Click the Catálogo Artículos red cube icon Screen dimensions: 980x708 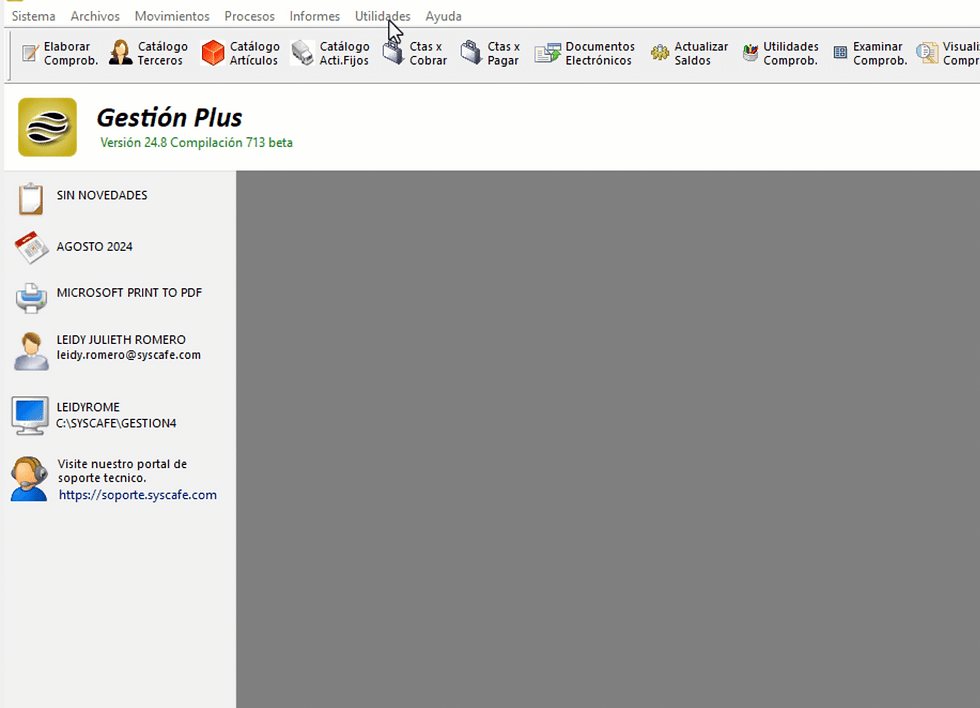212,52
